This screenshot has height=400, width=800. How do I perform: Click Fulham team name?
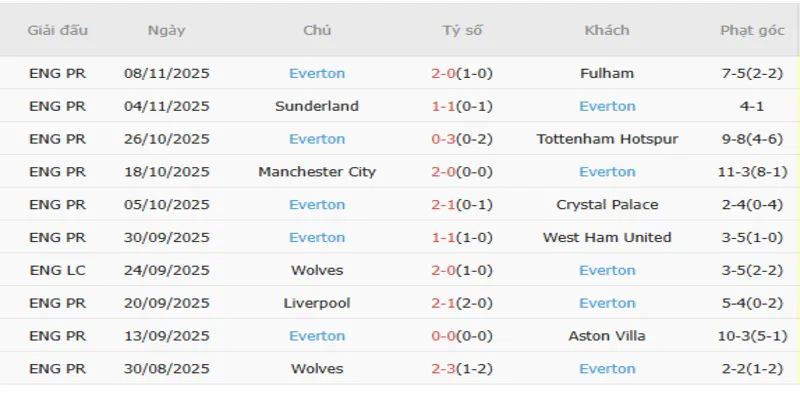click(x=607, y=73)
